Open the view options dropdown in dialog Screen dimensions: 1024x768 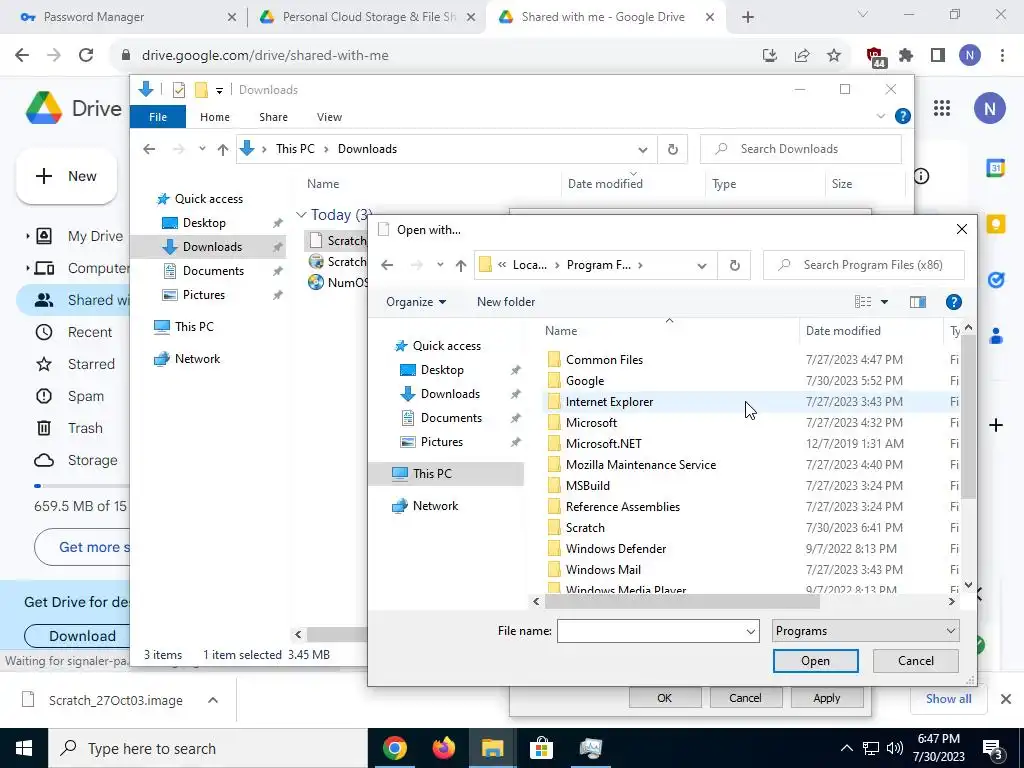884,302
